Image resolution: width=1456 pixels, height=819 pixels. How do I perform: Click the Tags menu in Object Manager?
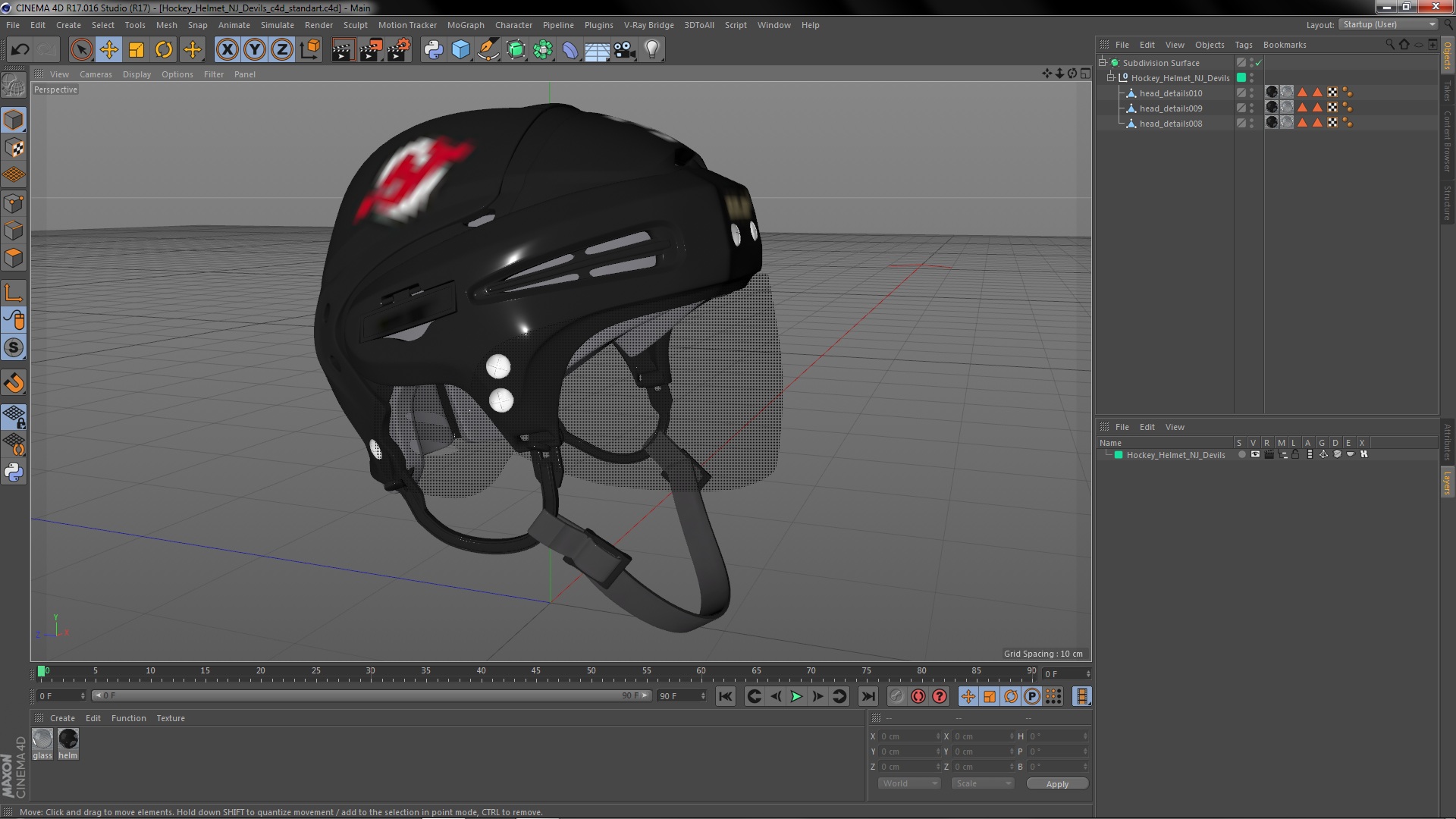click(1243, 45)
